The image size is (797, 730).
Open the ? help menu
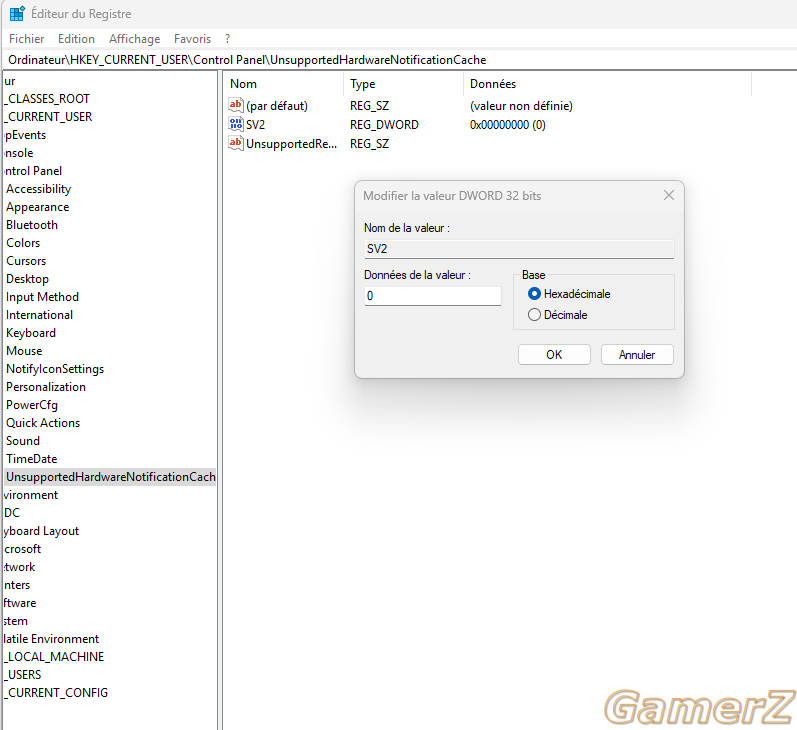click(x=227, y=39)
